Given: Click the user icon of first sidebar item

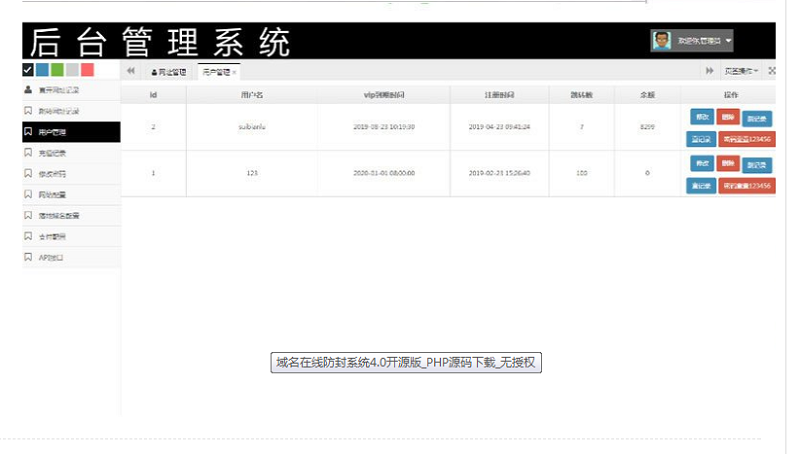Looking at the screenshot, I should 28,90.
